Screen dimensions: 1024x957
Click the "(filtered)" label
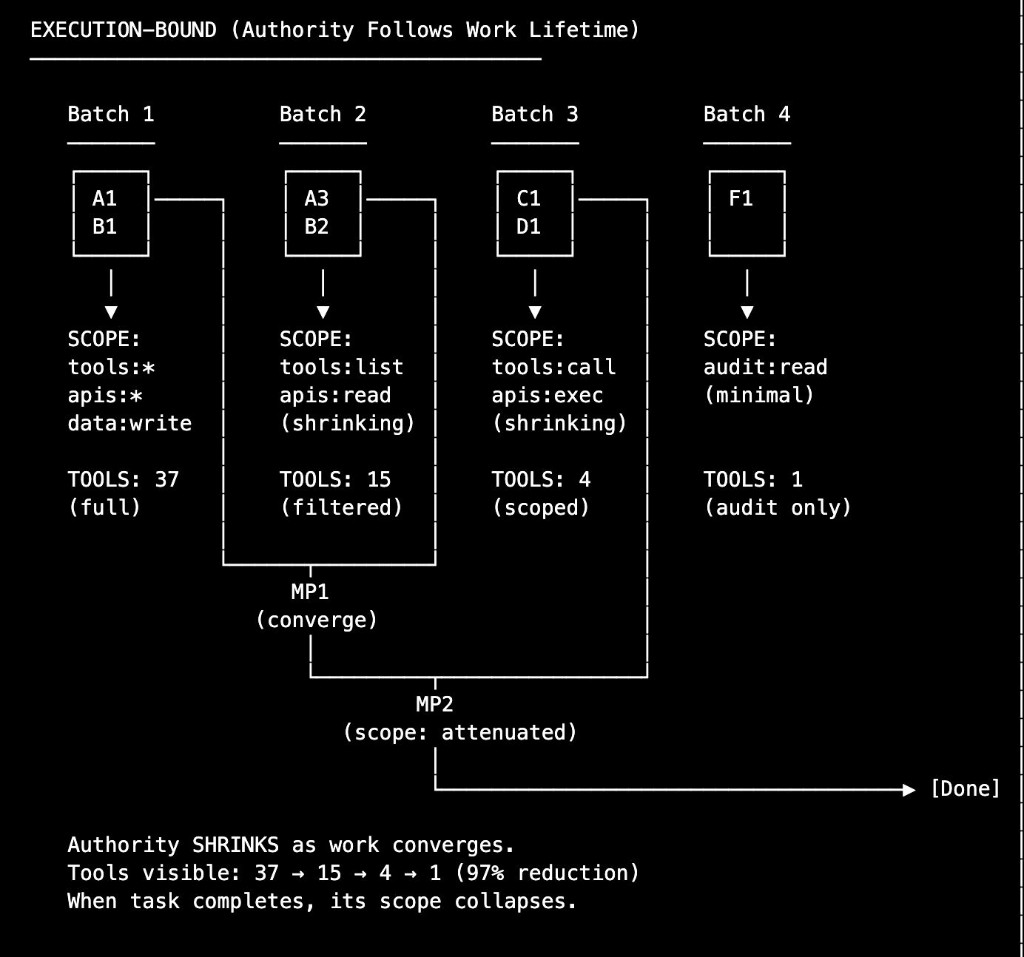click(x=342, y=508)
